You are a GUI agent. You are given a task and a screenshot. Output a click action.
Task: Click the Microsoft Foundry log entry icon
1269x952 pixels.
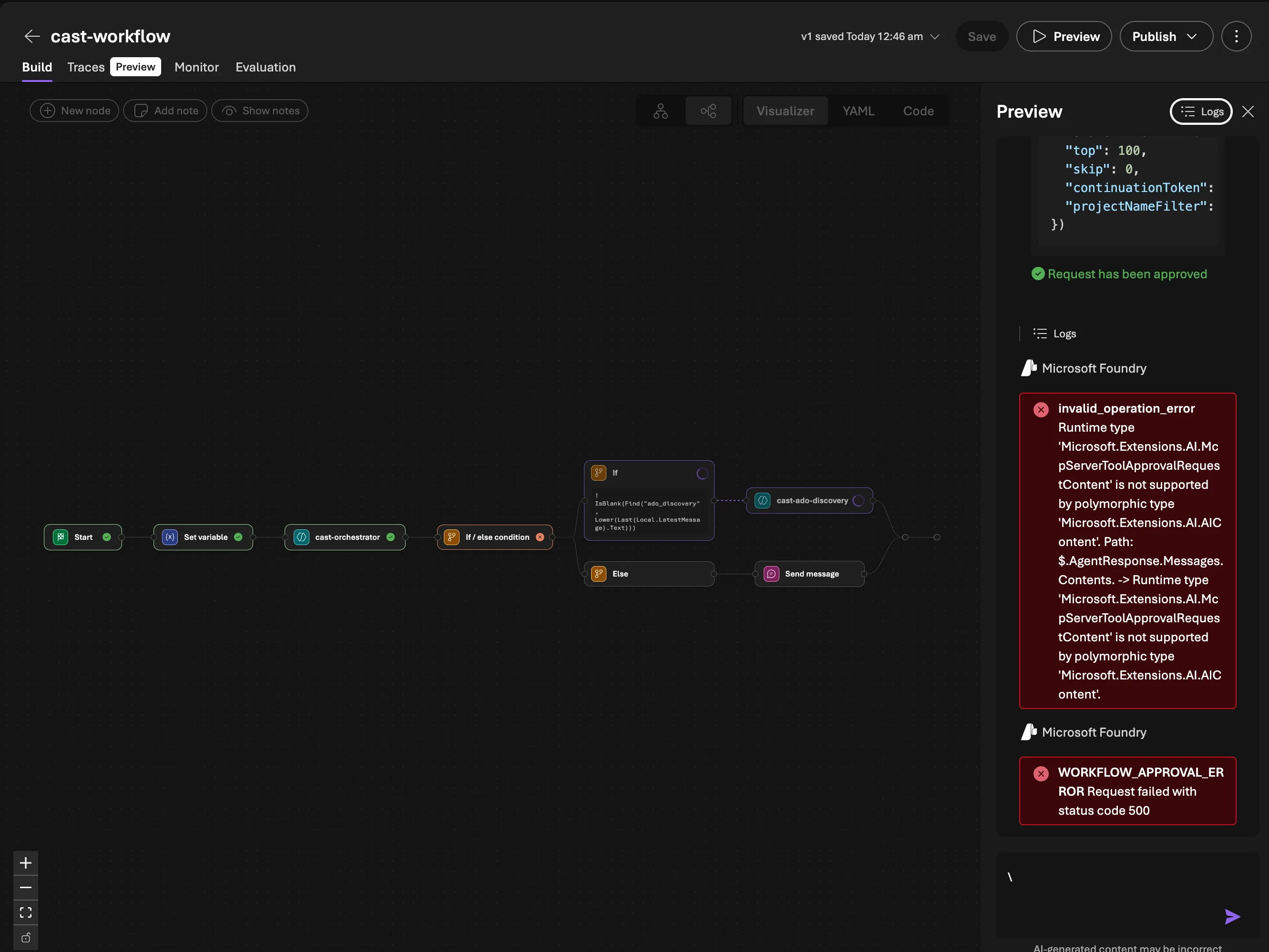tap(1029, 368)
